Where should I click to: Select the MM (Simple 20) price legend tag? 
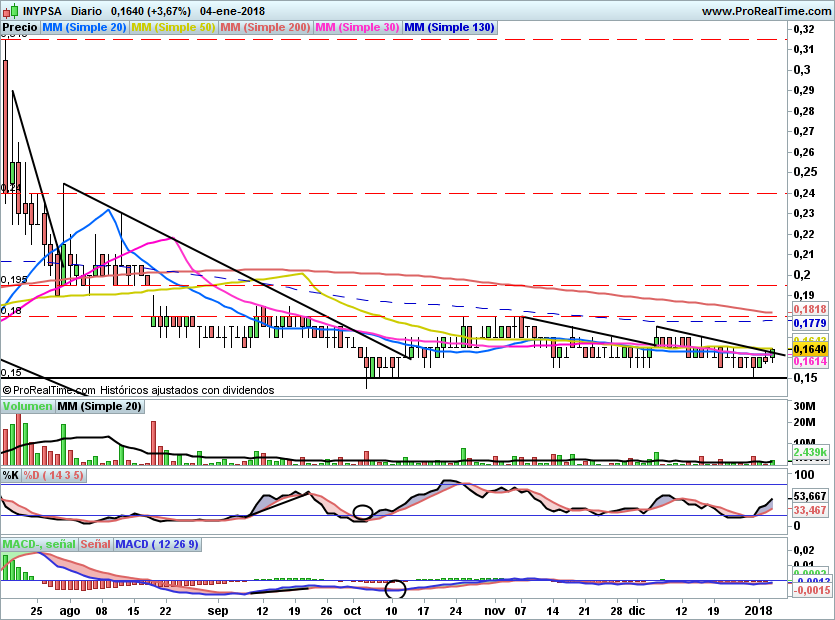coord(85,28)
